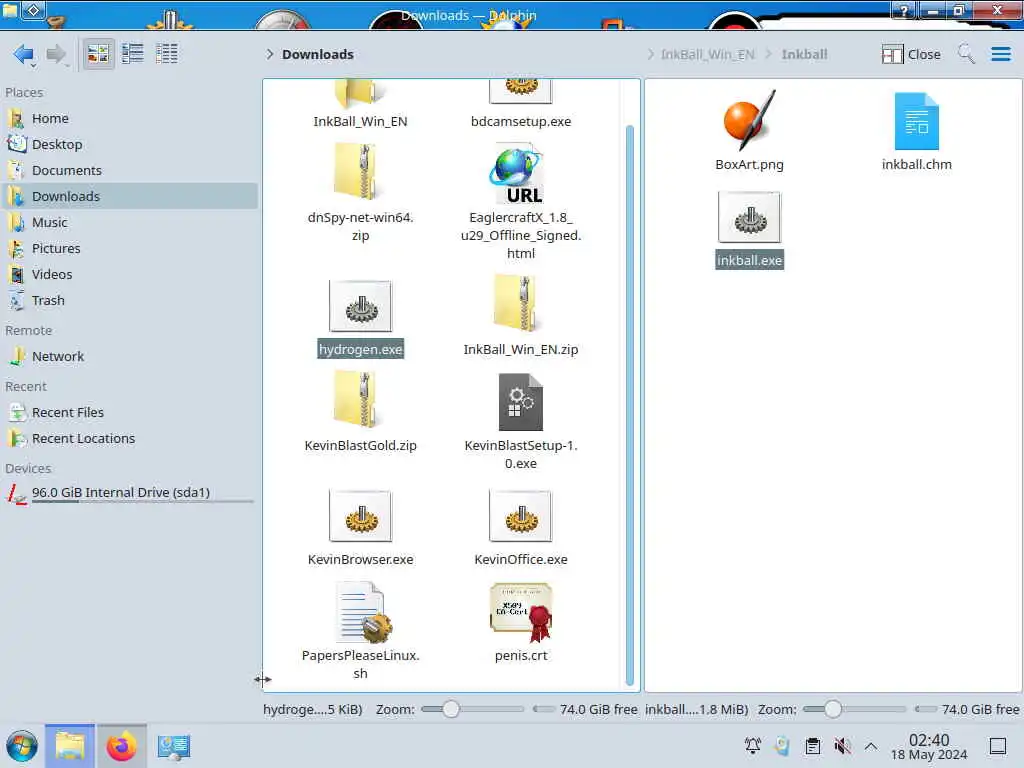This screenshot has height=768, width=1024.
Task: Open clipboard tray icon
Action: [x=812, y=746]
